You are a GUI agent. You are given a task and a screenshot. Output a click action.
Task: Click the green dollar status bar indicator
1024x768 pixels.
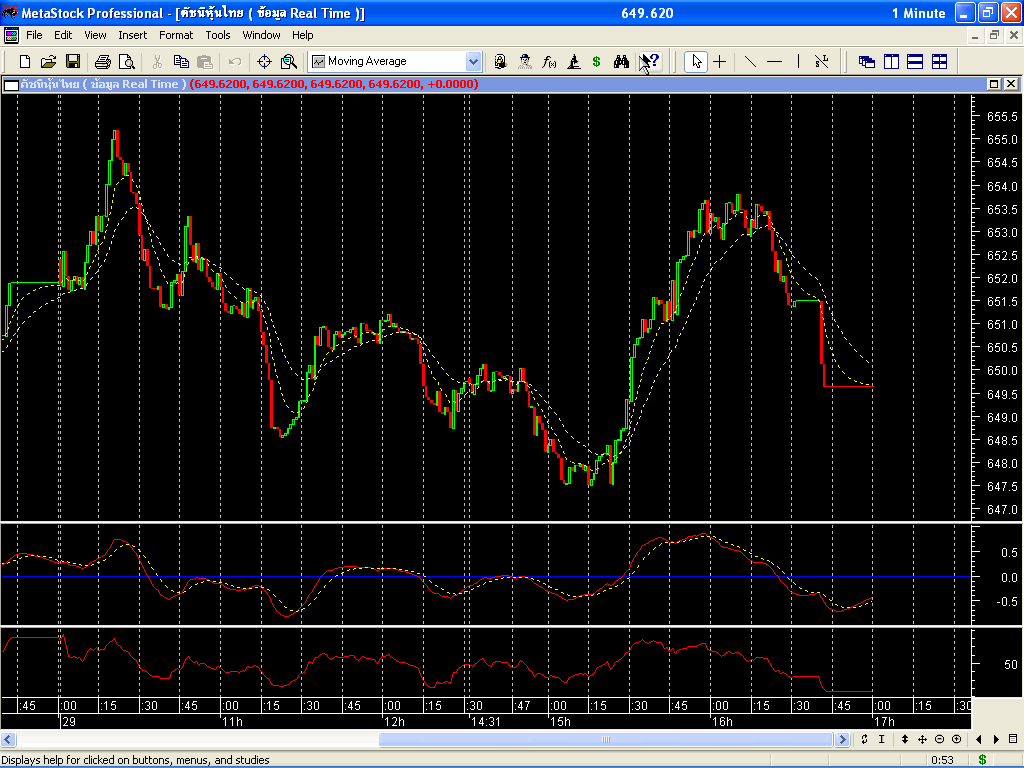[x=982, y=760]
